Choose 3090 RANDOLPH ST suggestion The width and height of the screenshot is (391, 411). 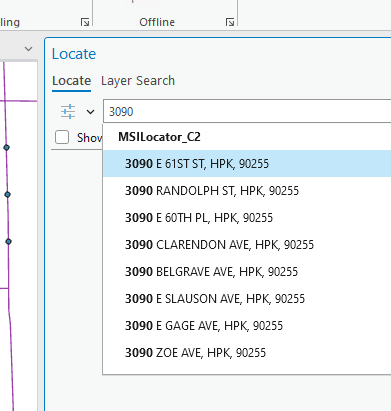(247, 191)
